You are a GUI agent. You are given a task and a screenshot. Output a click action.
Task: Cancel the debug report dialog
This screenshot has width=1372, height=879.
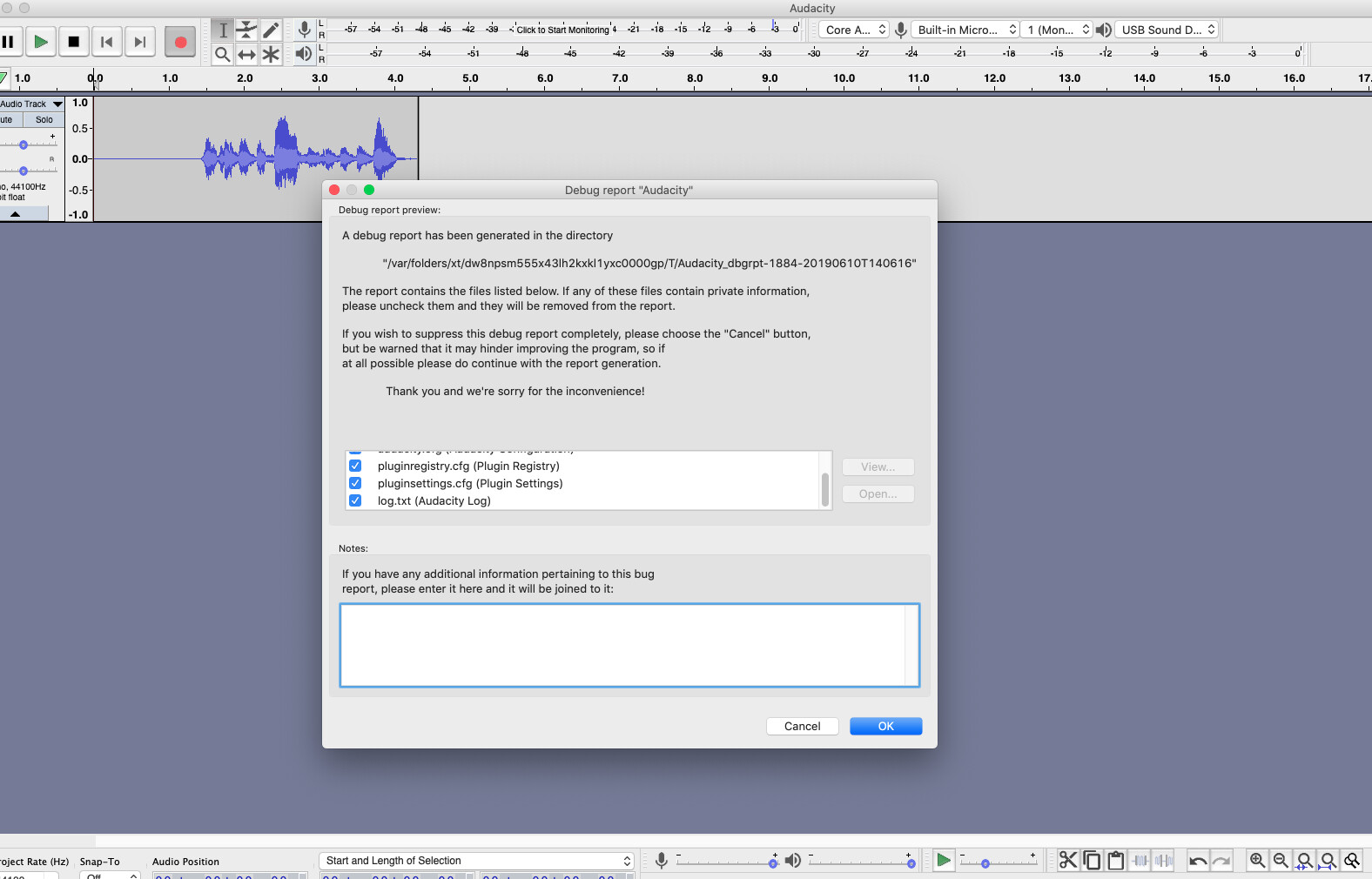tap(802, 726)
